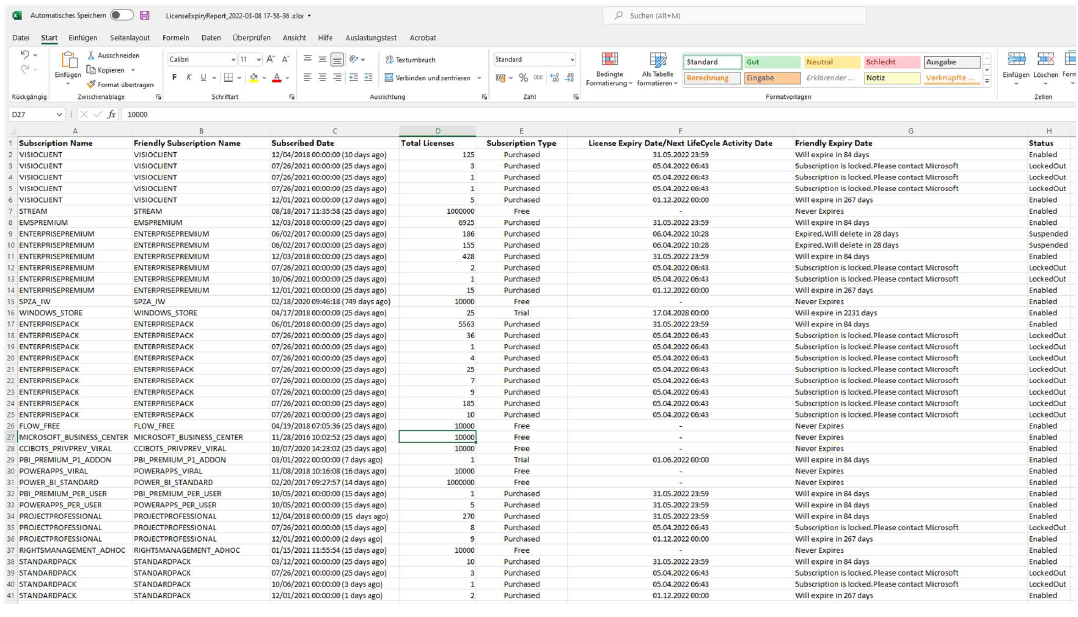The height and width of the screenshot is (617, 1078).
Task: Align cell content to the vertical middle
Action: pos(322,60)
